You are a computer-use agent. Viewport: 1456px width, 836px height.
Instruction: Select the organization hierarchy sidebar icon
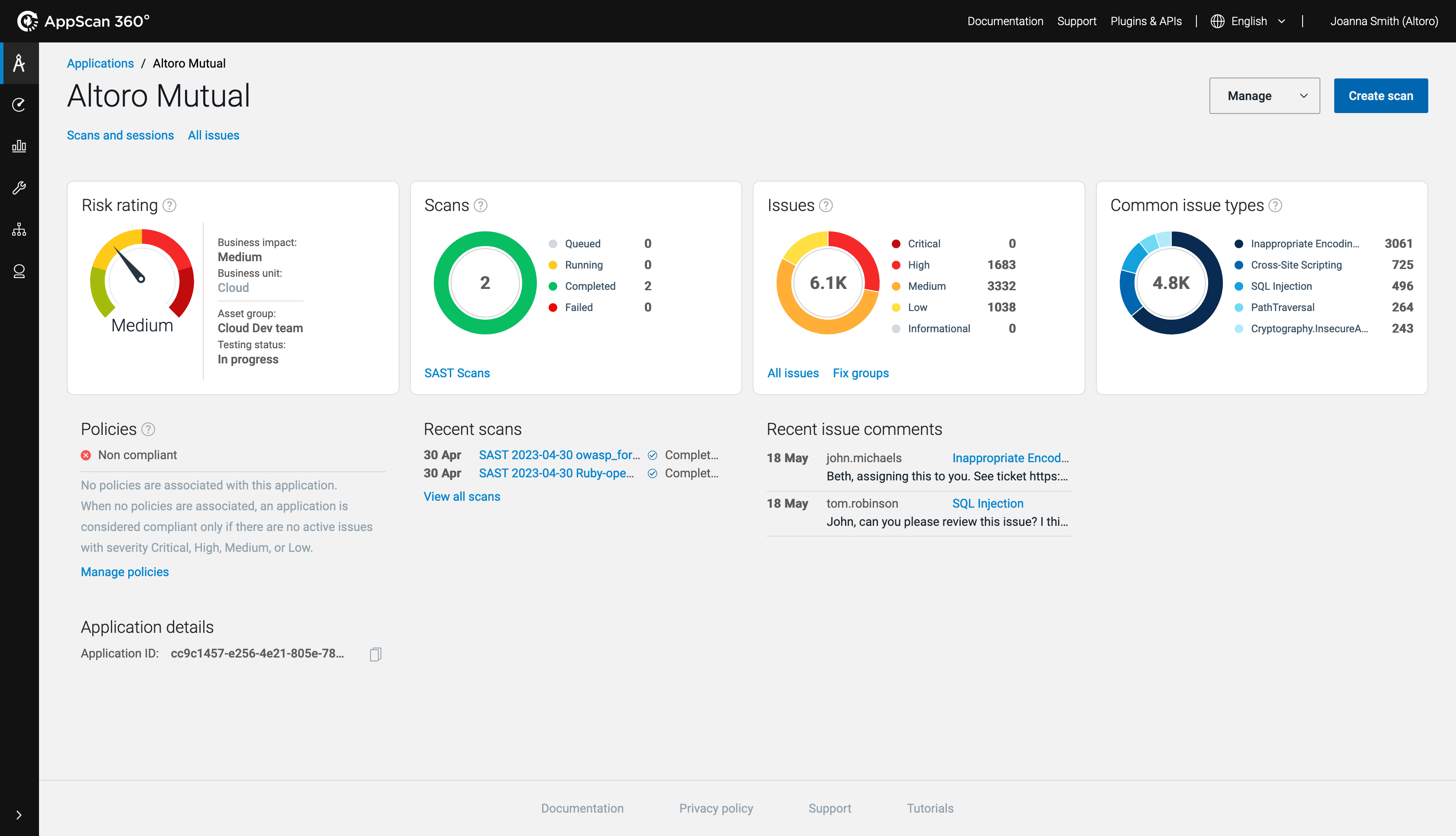click(19, 229)
